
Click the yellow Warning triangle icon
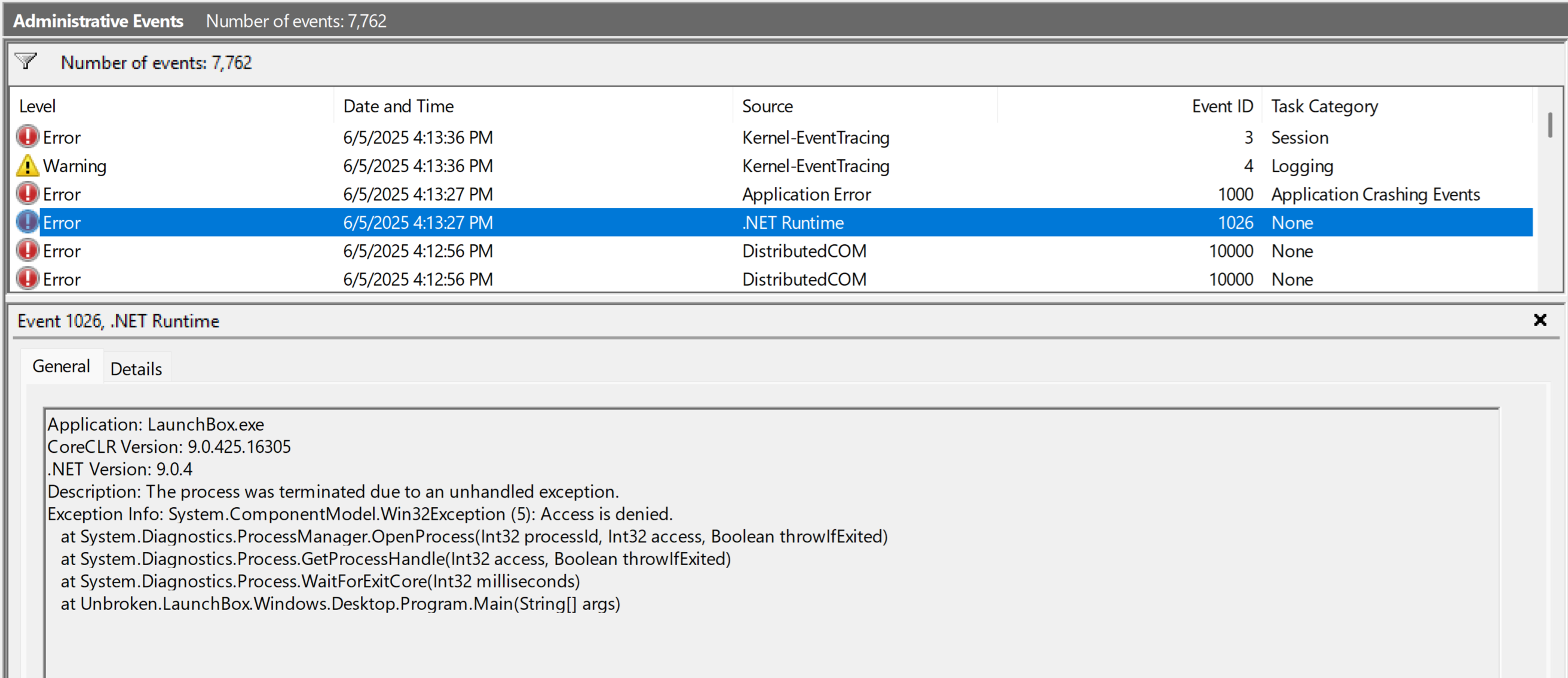pyautogui.click(x=27, y=165)
